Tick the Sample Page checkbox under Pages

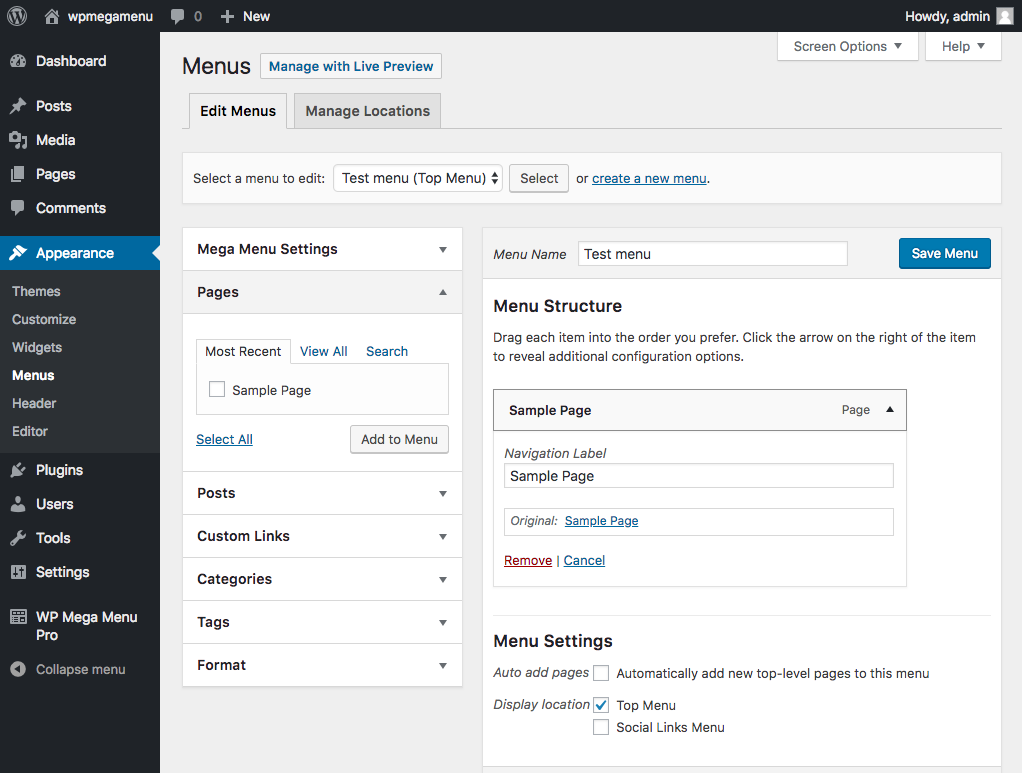[x=217, y=389]
